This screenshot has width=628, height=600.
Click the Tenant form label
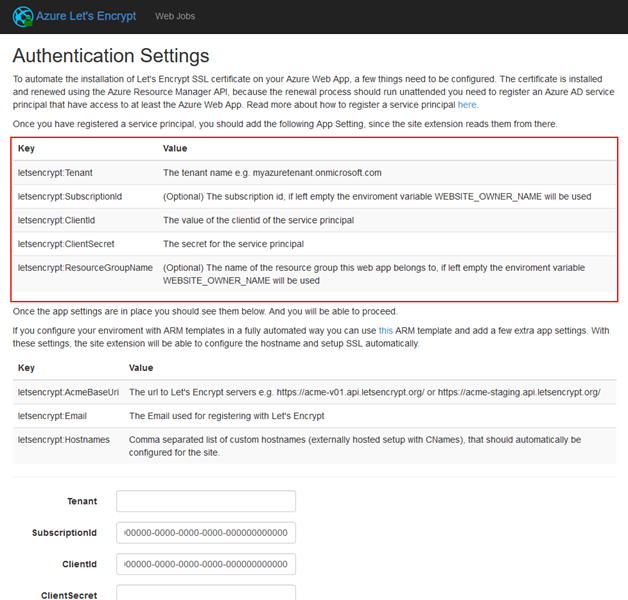[x=82, y=501]
